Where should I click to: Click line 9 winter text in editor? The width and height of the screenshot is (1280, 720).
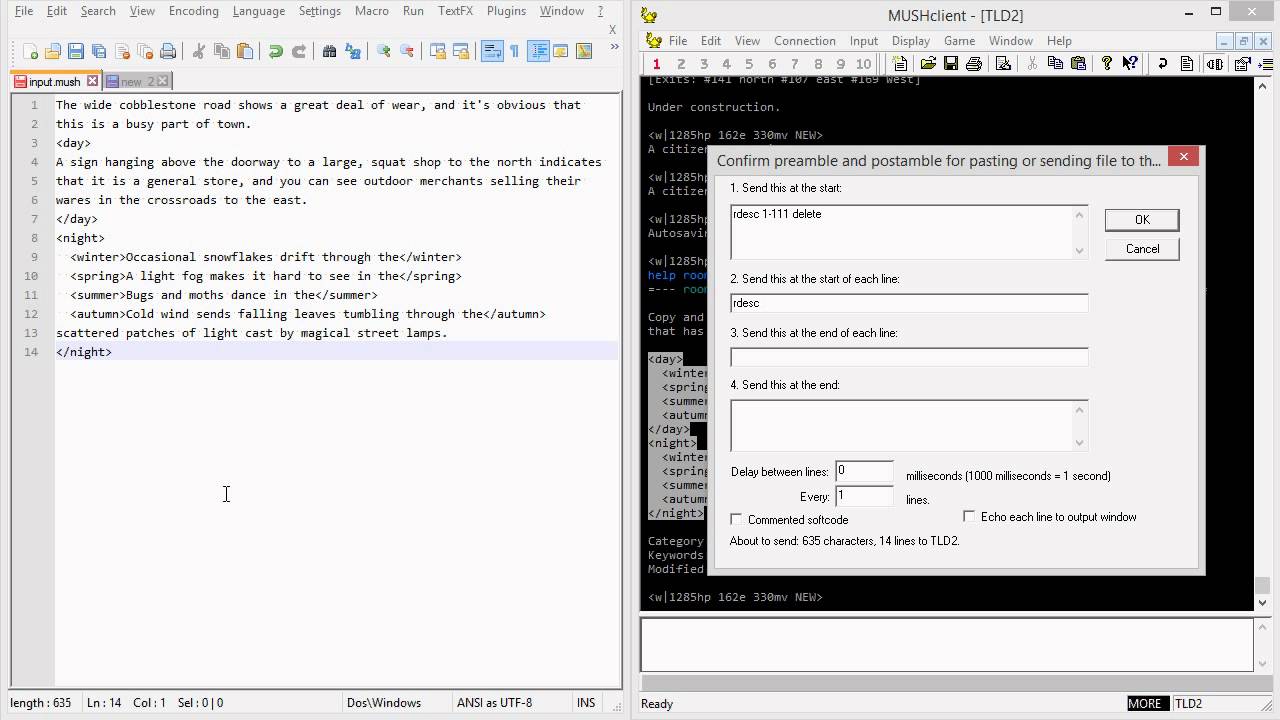(x=266, y=257)
